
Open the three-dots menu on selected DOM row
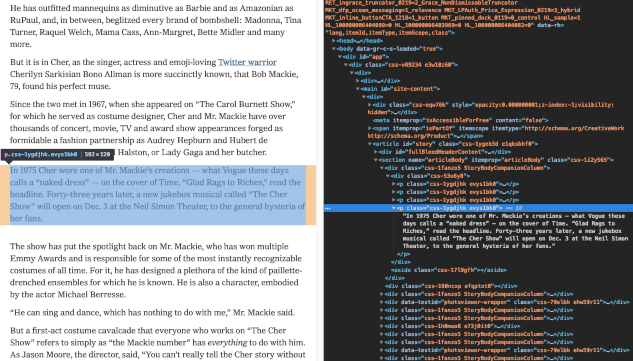pyautogui.click(x=328, y=208)
